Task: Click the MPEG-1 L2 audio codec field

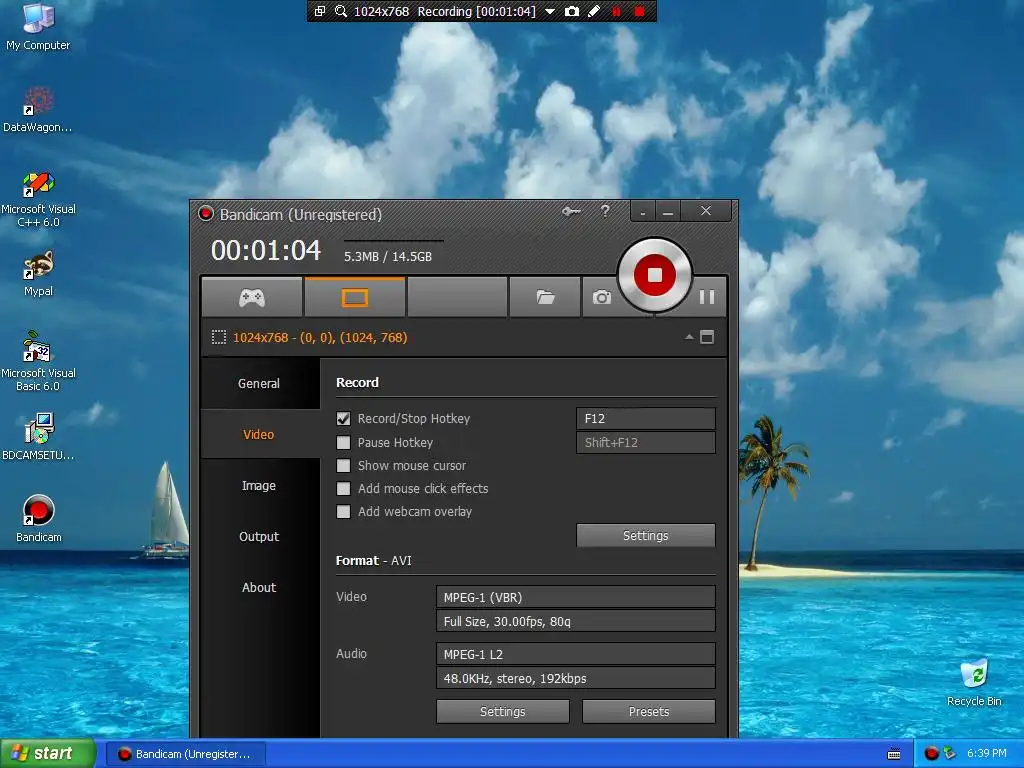Action: pos(575,654)
